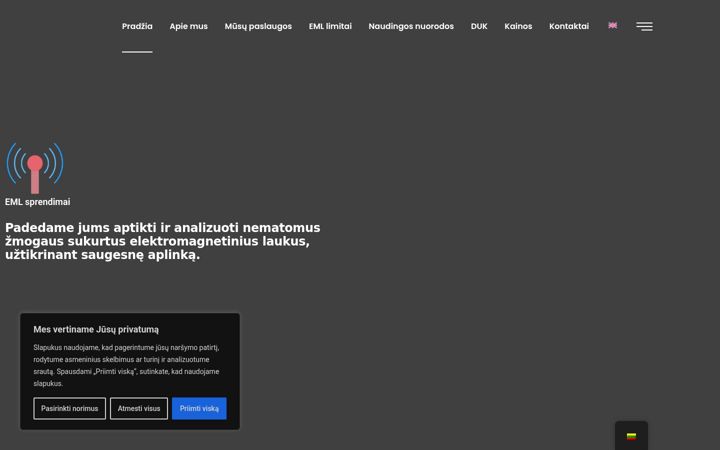Switch language with the UK flag icon
The width and height of the screenshot is (720, 450).
click(x=613, y=25)
